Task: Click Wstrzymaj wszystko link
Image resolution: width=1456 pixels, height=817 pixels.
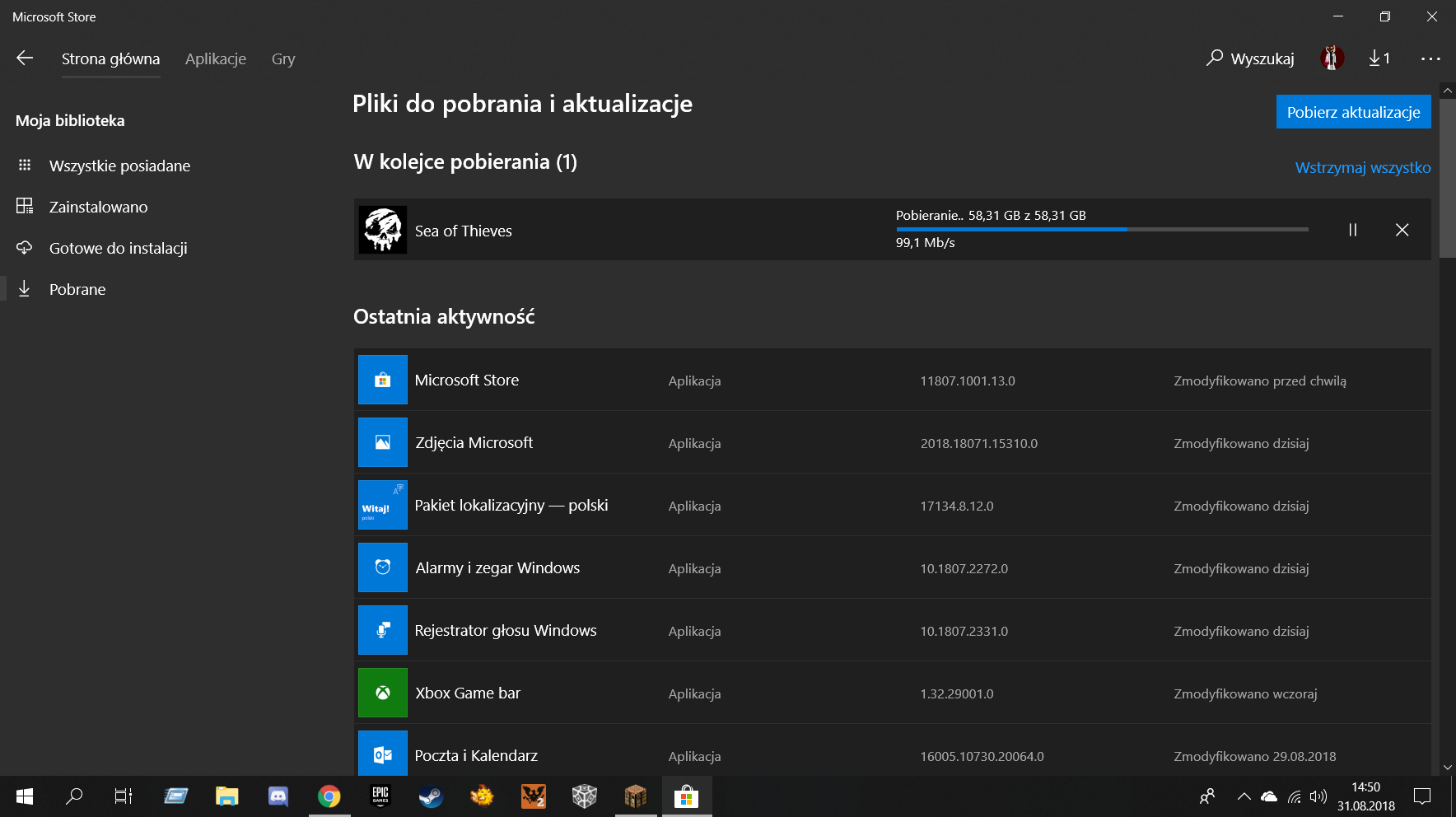Action: coord(1363,167)
